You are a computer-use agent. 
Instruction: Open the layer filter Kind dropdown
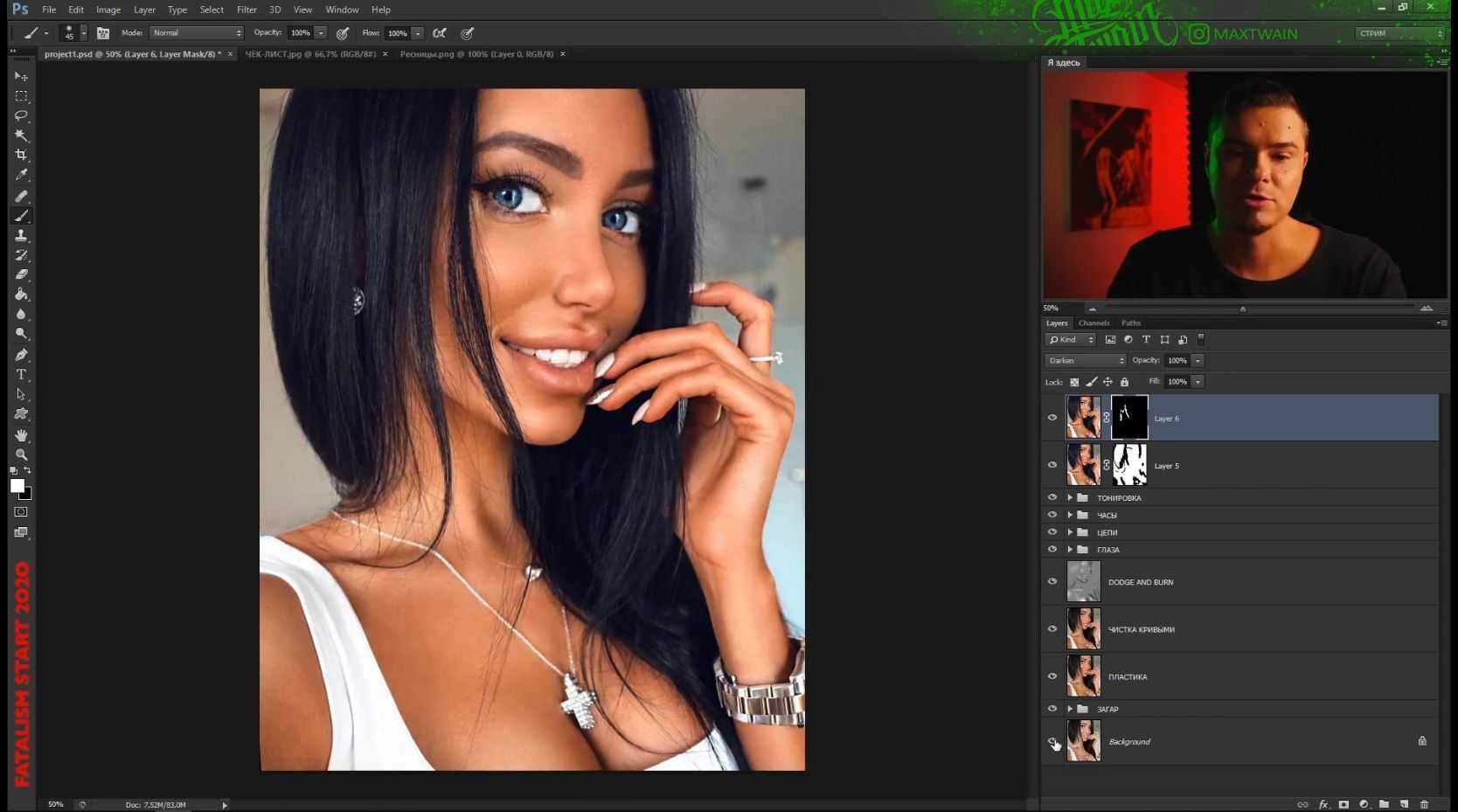point(1071,340)
